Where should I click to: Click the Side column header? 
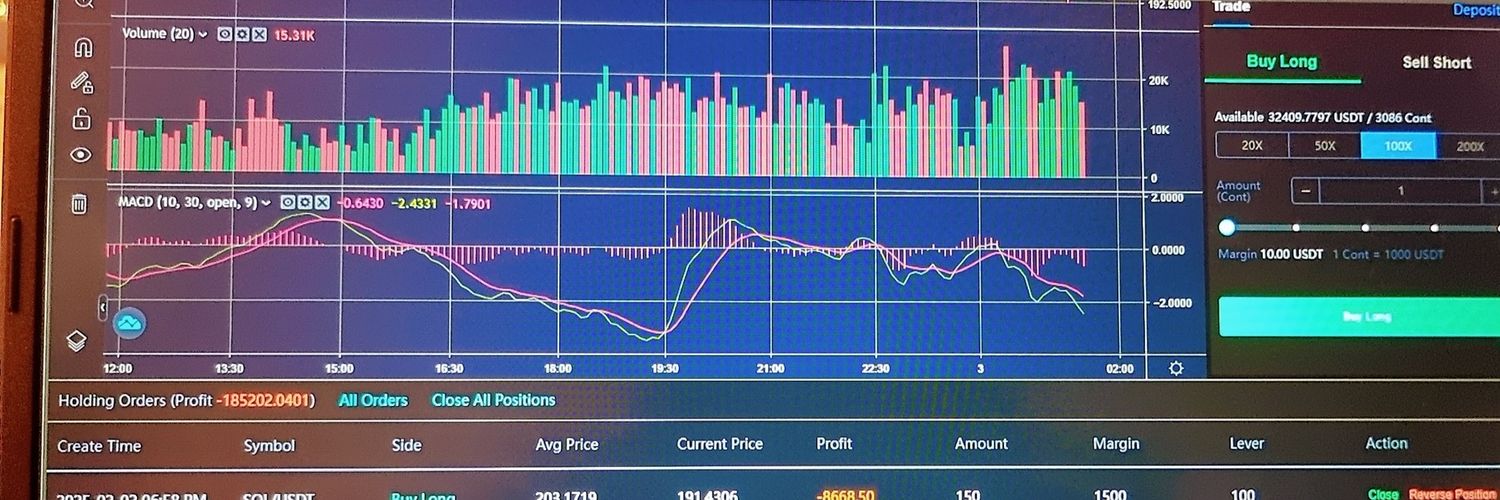click(407, 445)
